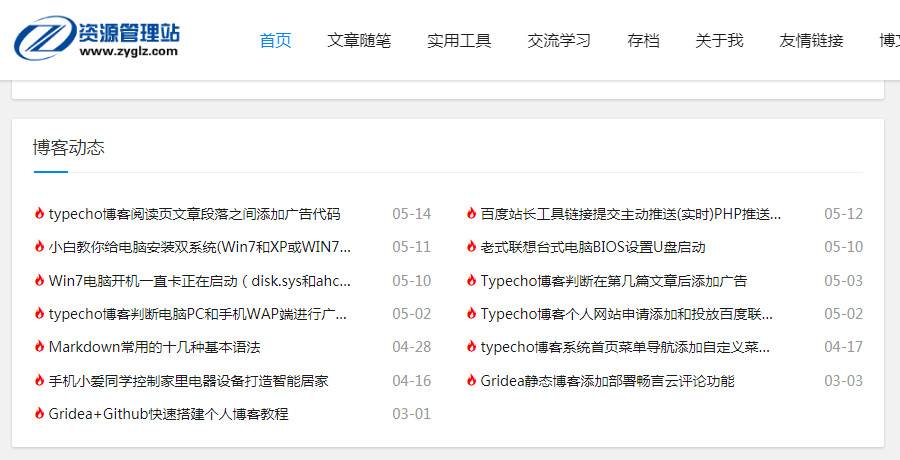Click flame icon beside Gridea静态博客添加部署畅言云评论功能
The width and height of the screenshot is (900, 460).
(x=471, y=381)
